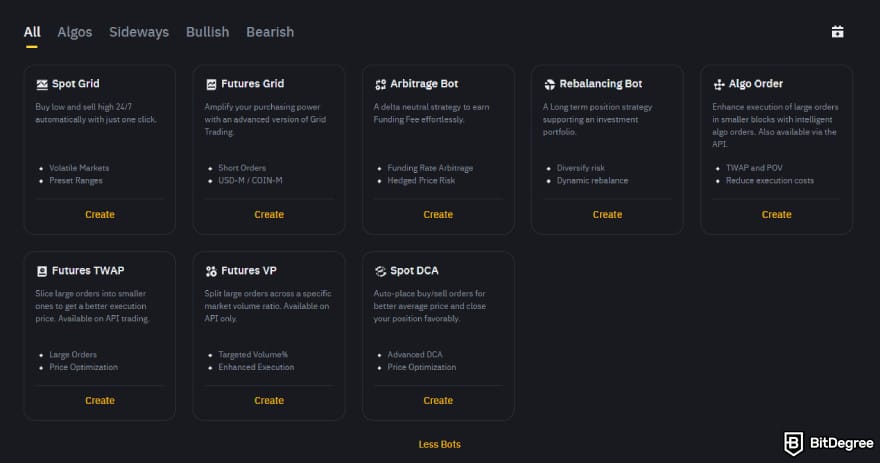
Task: Click the Futures VP icon
Action: coord(211,272)
